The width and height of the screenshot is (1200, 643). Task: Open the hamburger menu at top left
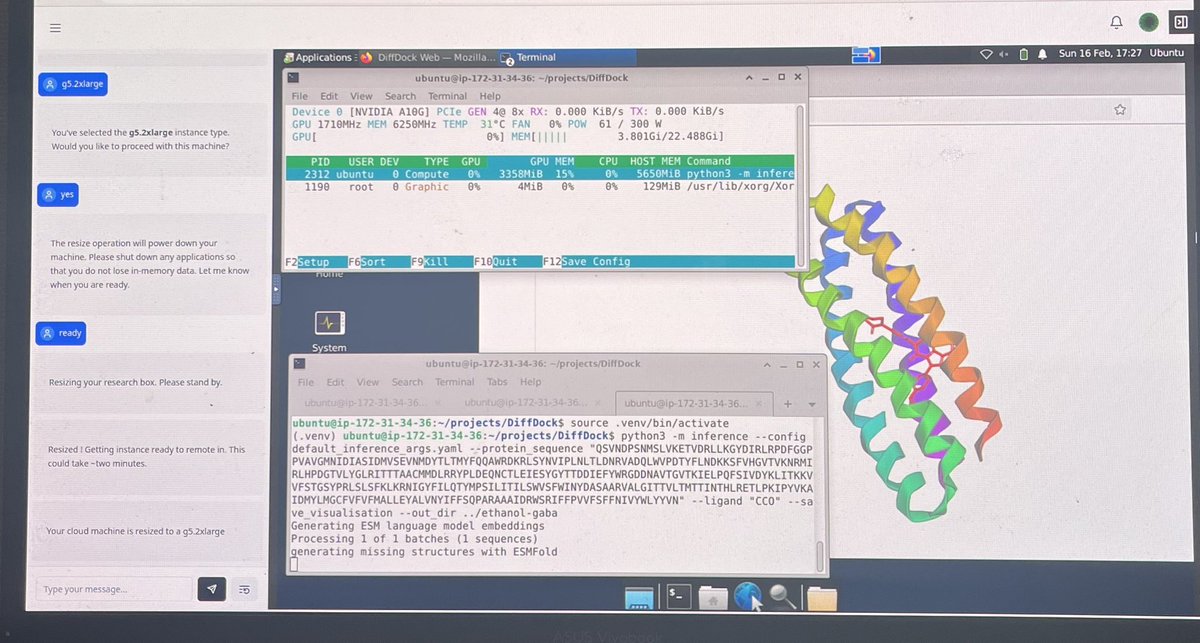point(55,29)
